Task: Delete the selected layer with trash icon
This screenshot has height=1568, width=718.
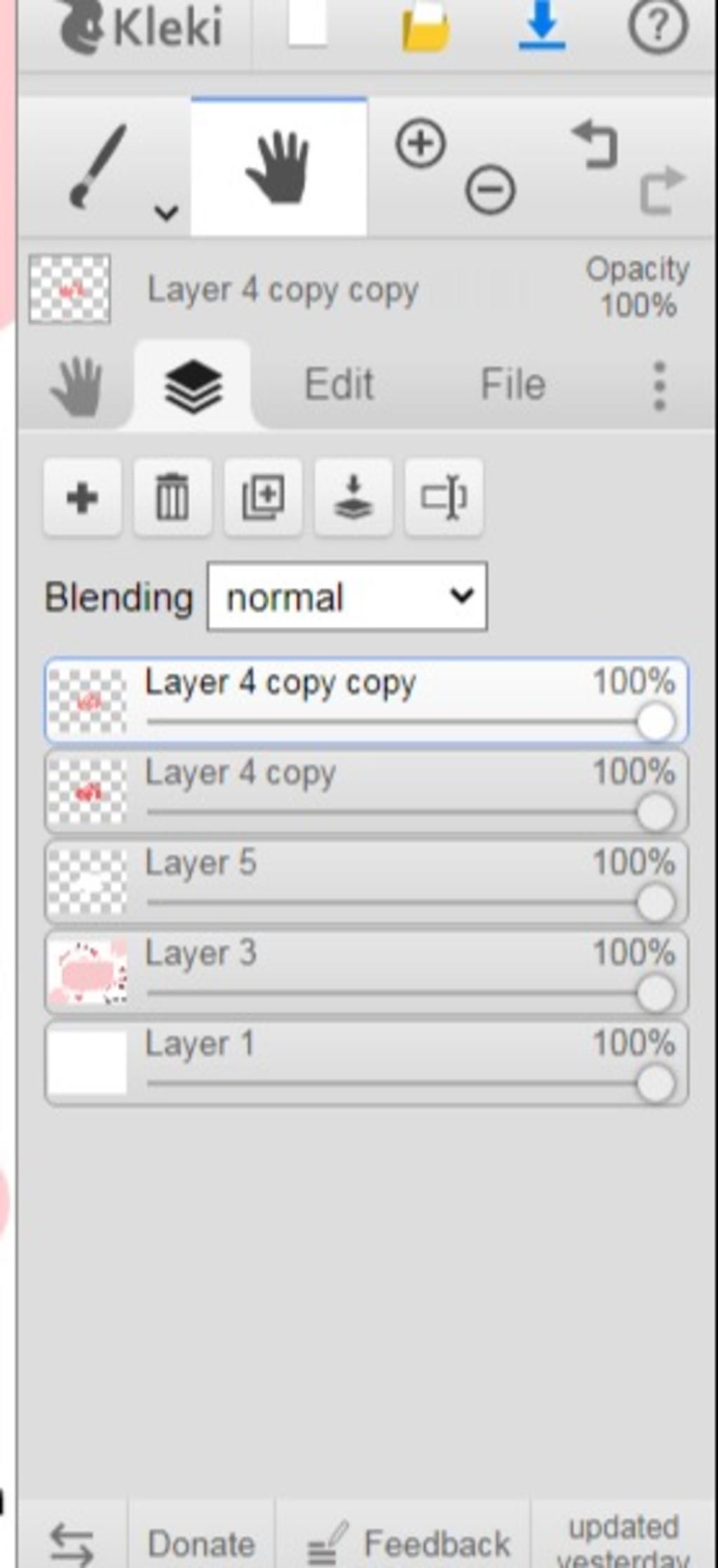Action: tap(172, 498)
